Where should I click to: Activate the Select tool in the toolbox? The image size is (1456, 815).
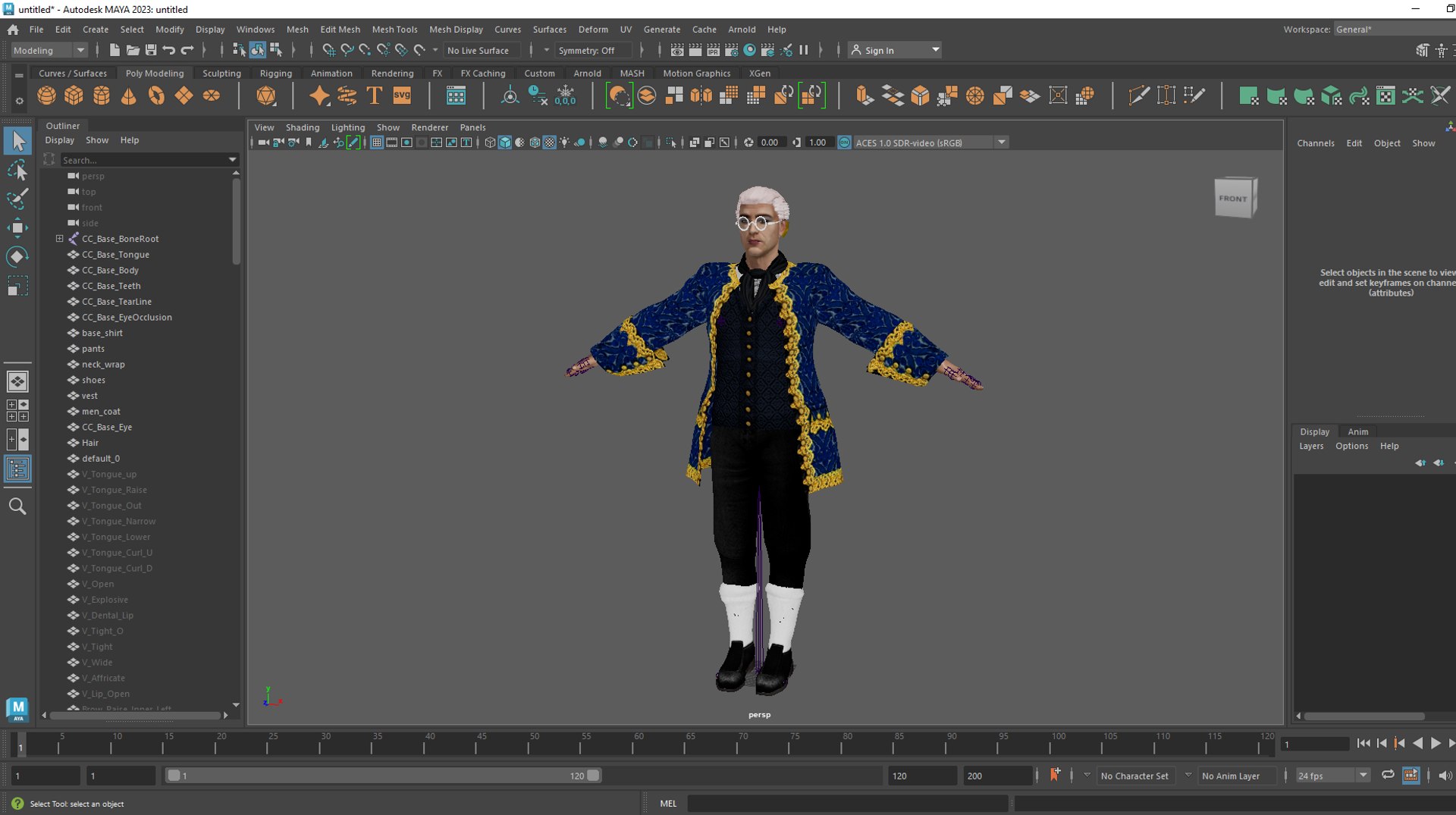point(17,141)
